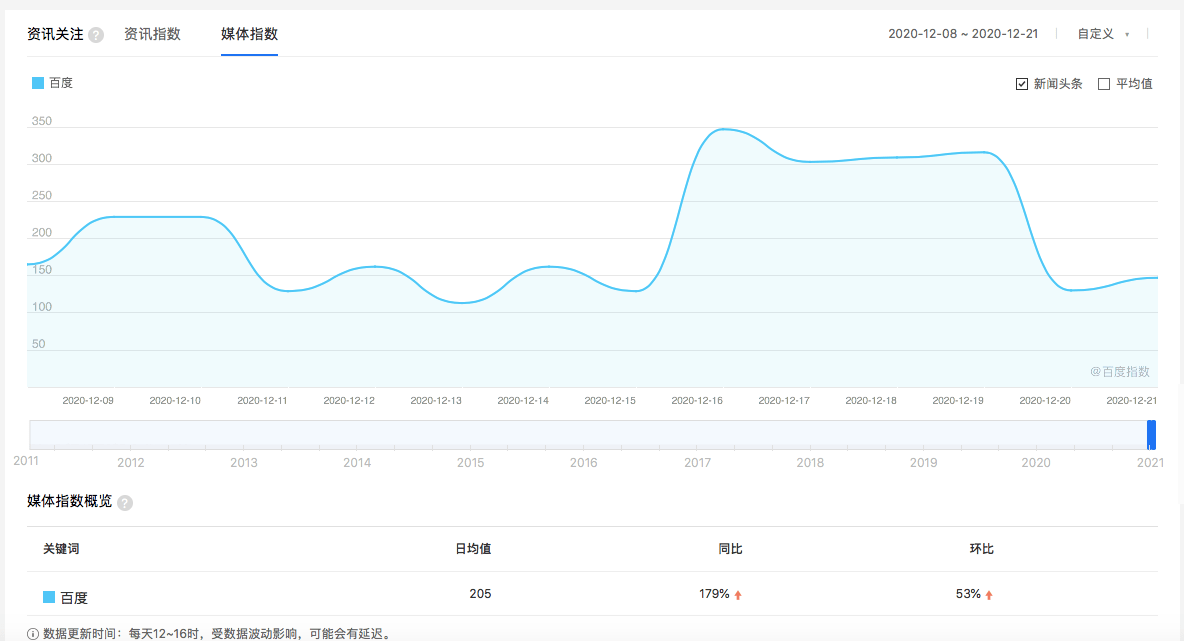Viewport: 1184px width, 641px height.
Task: Switch to 资讯指数 tab
Action: 153,34
